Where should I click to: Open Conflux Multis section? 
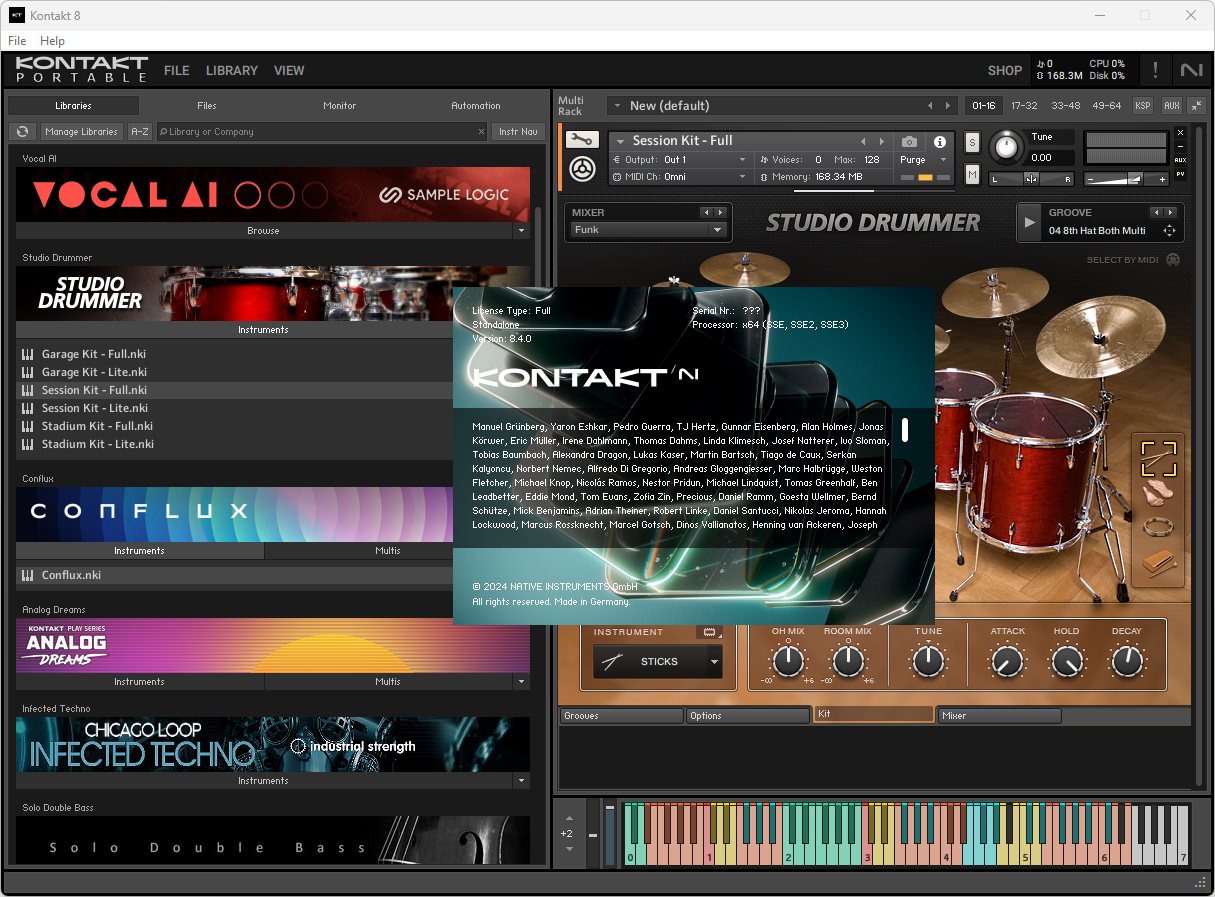[x=388, y=551]
